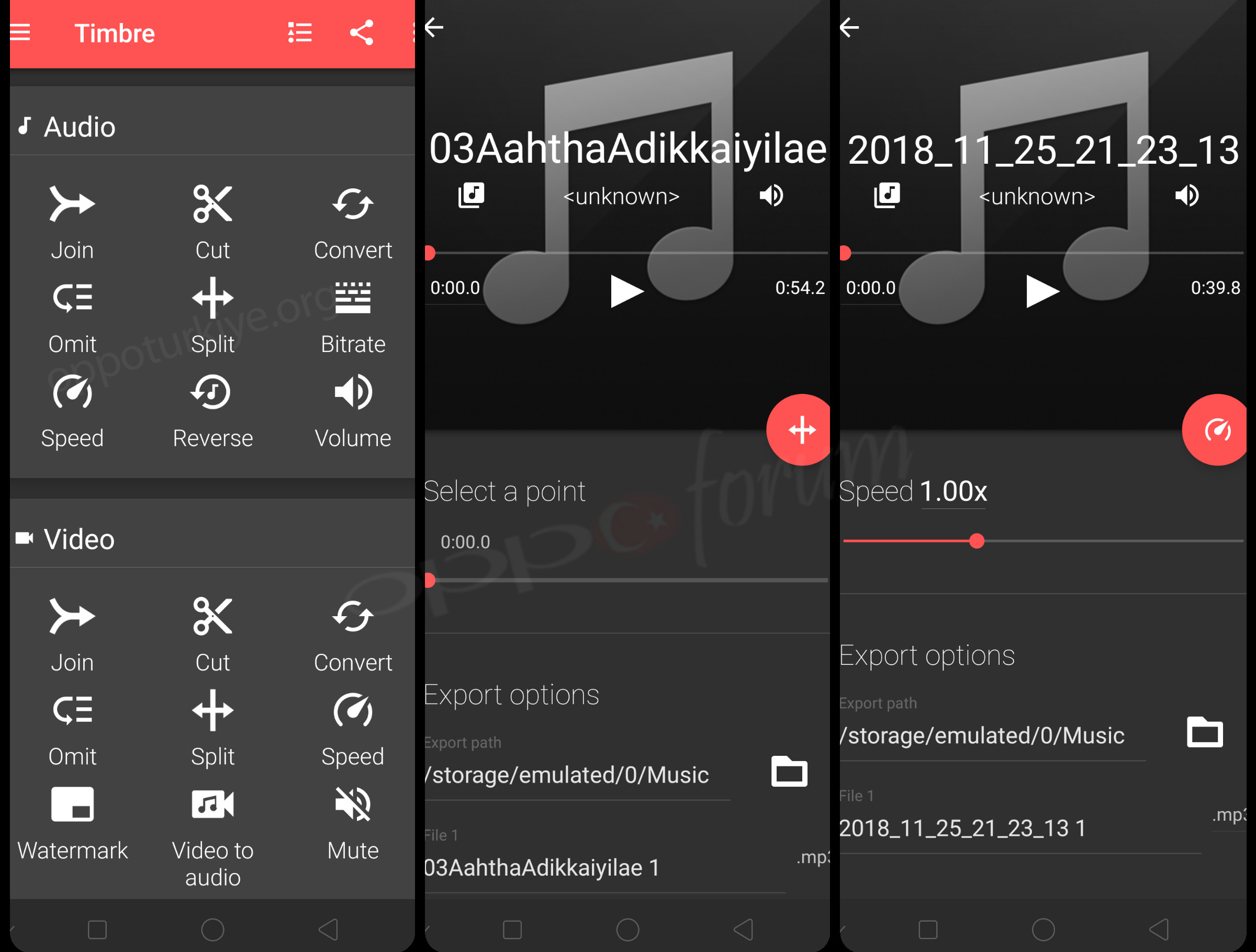Go back from the speed screen
This screenshot has width=1256, height=952.
(x=849, y=27)
